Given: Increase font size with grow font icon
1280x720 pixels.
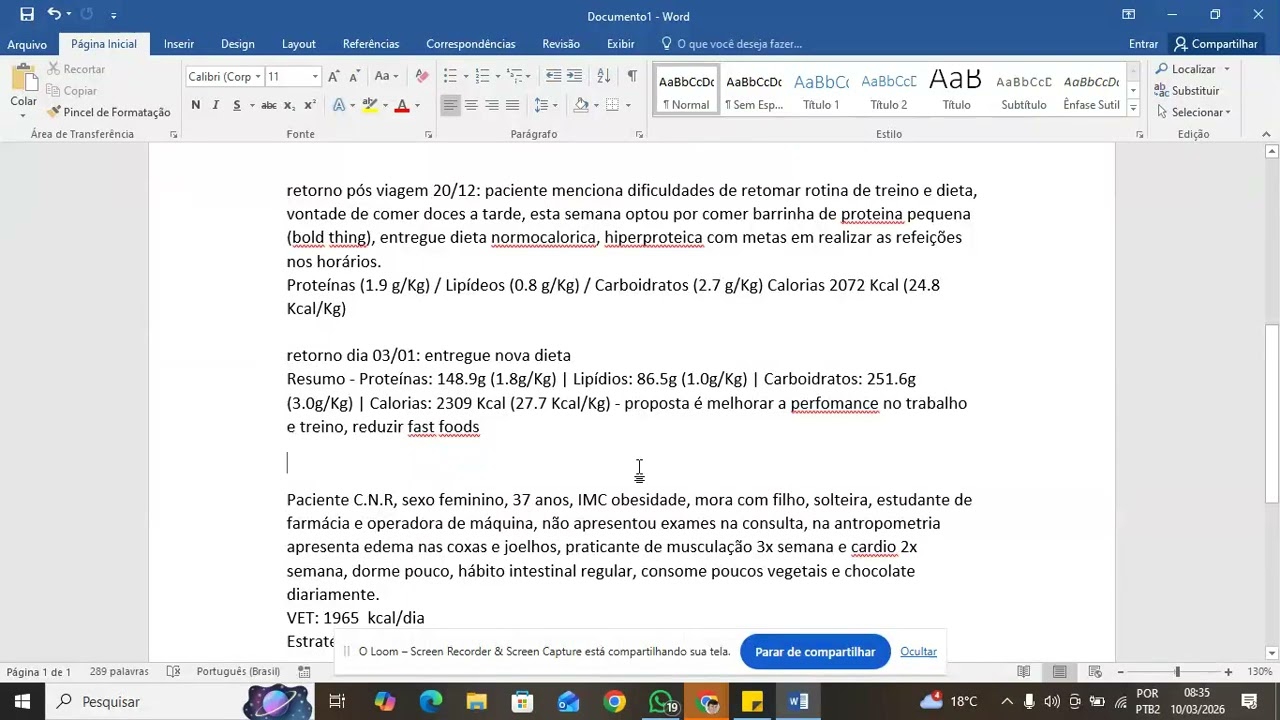Looking at the screenshot, I should pyautogui.click(x=334, y=76).
